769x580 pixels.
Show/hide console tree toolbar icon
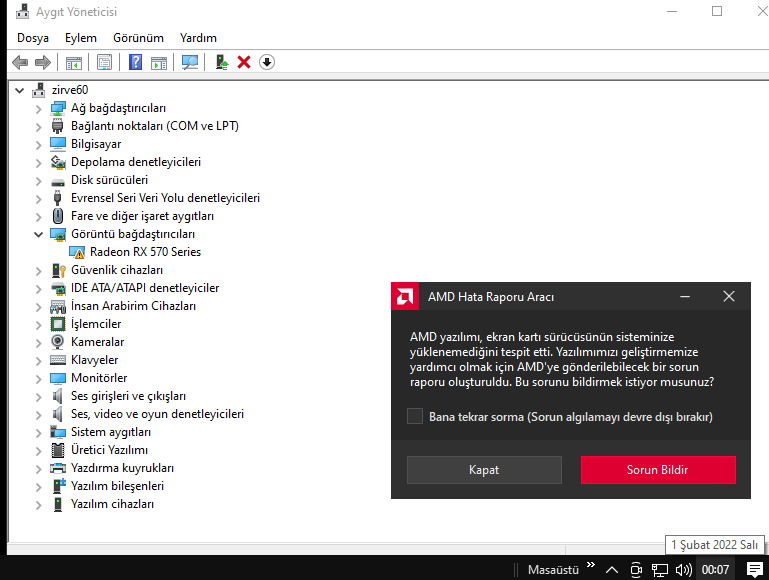74,62
